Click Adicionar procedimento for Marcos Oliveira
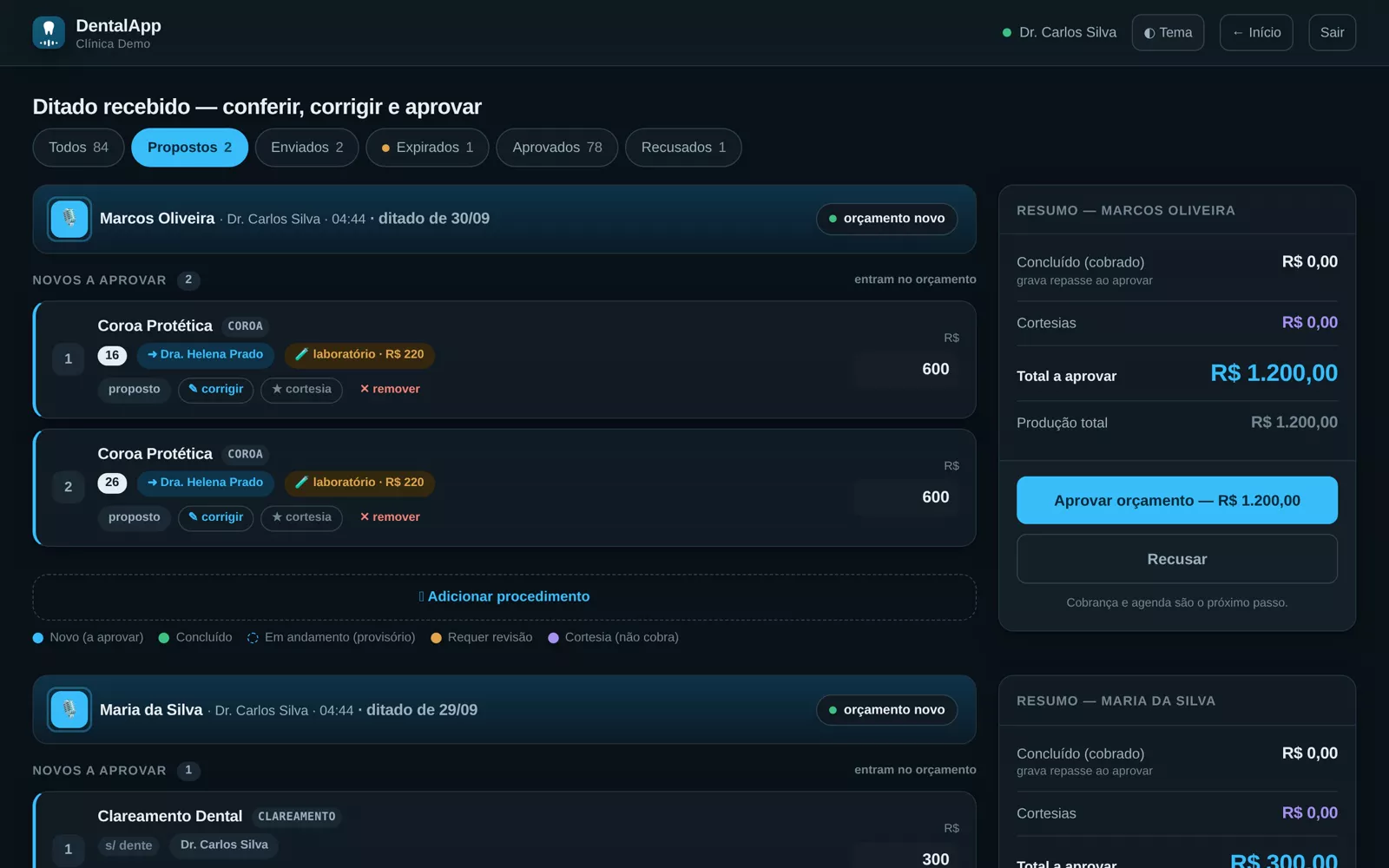Screen dimensions: 1389x868 click(x=504, y=597)
